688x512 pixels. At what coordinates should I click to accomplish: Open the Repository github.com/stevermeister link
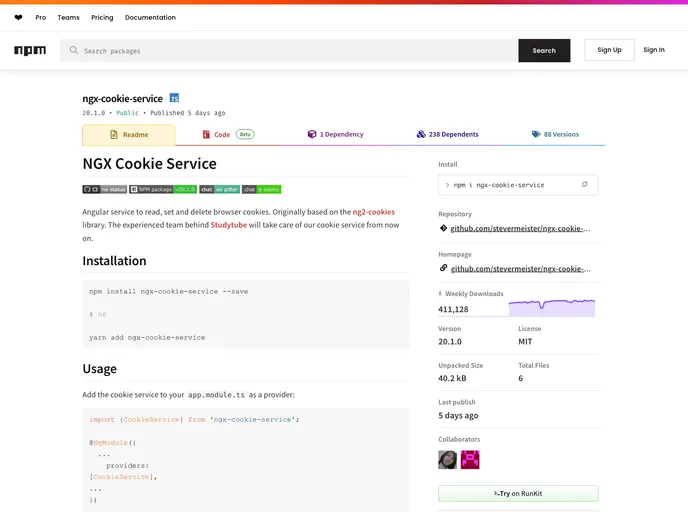point(520,229)
